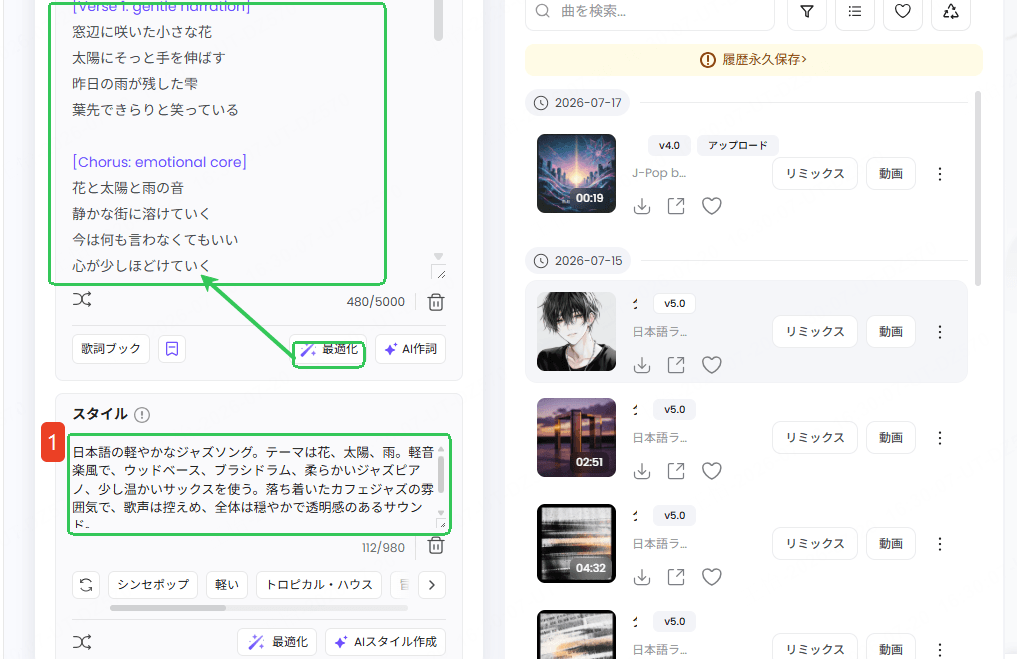Click リミックス on the 02:51 track
The width and height of the screenshot is (1017, 659).
coord(815,438)
